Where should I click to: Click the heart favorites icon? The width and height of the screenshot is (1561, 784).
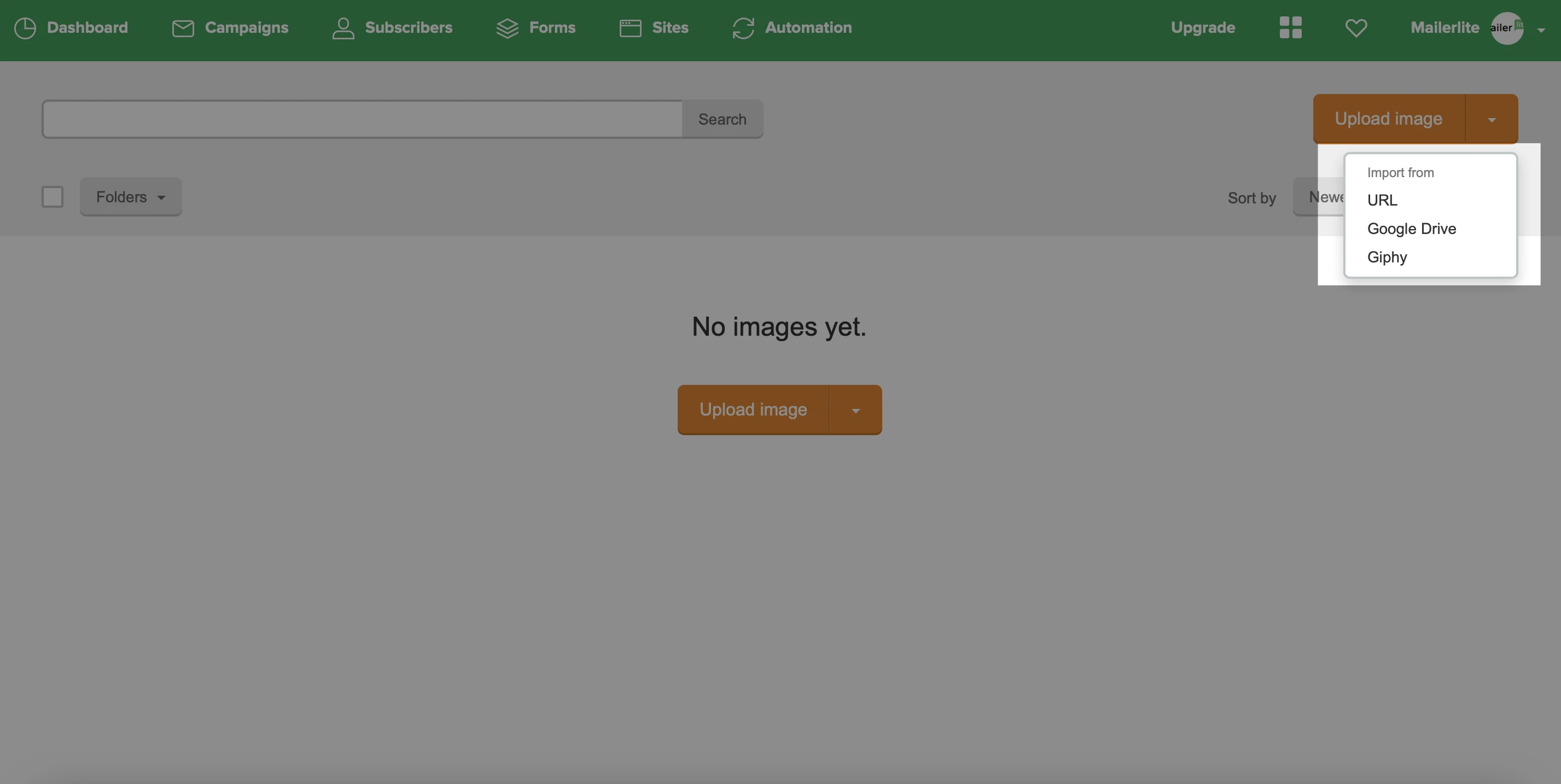1355,28
